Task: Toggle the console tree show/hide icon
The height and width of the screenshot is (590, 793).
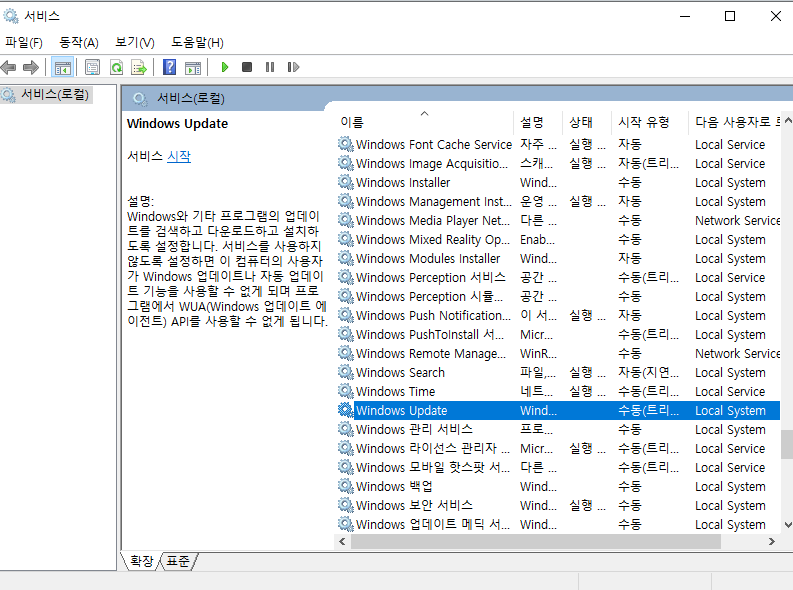Action: point(63,67)
